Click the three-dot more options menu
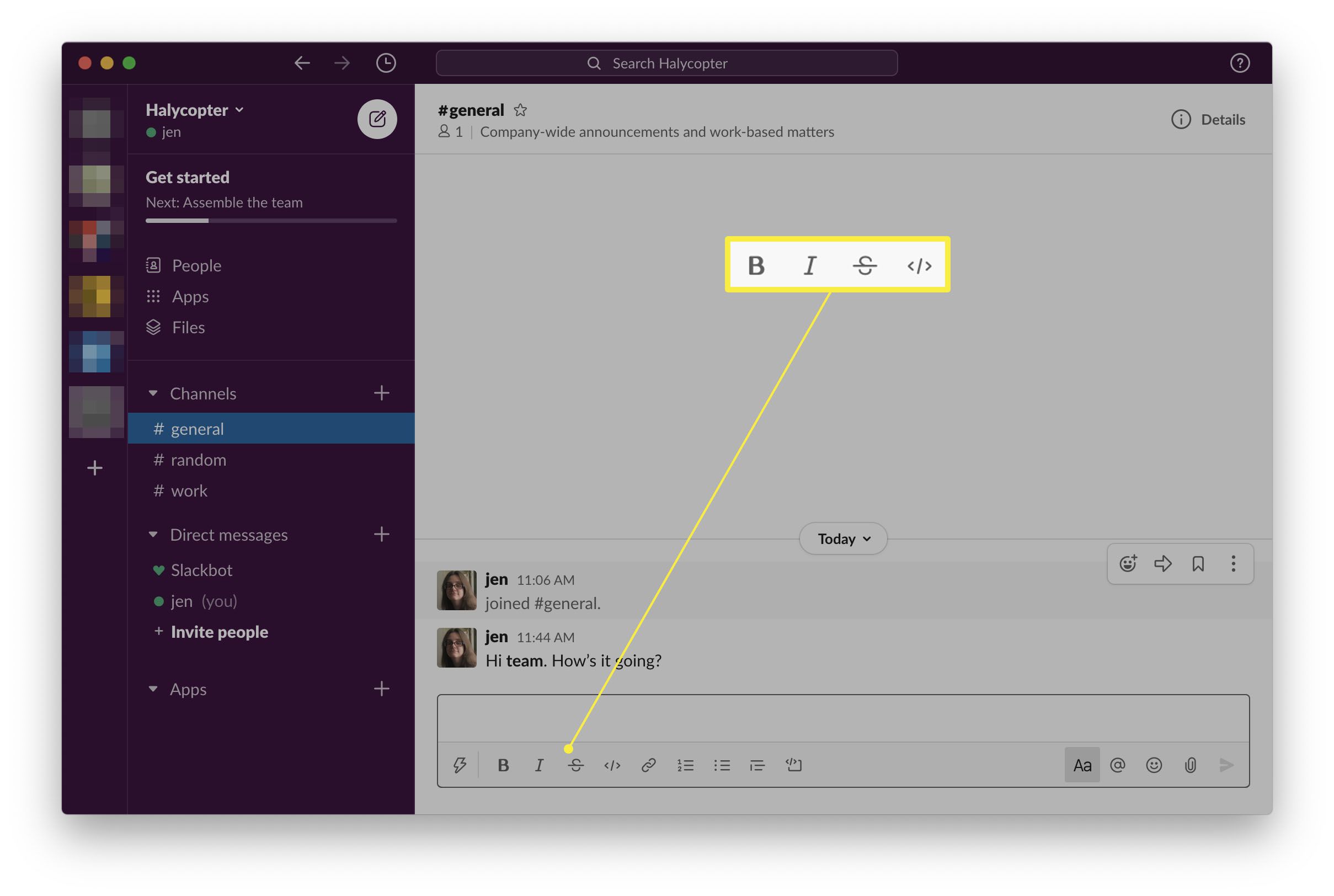 (x=1233, y=563)
